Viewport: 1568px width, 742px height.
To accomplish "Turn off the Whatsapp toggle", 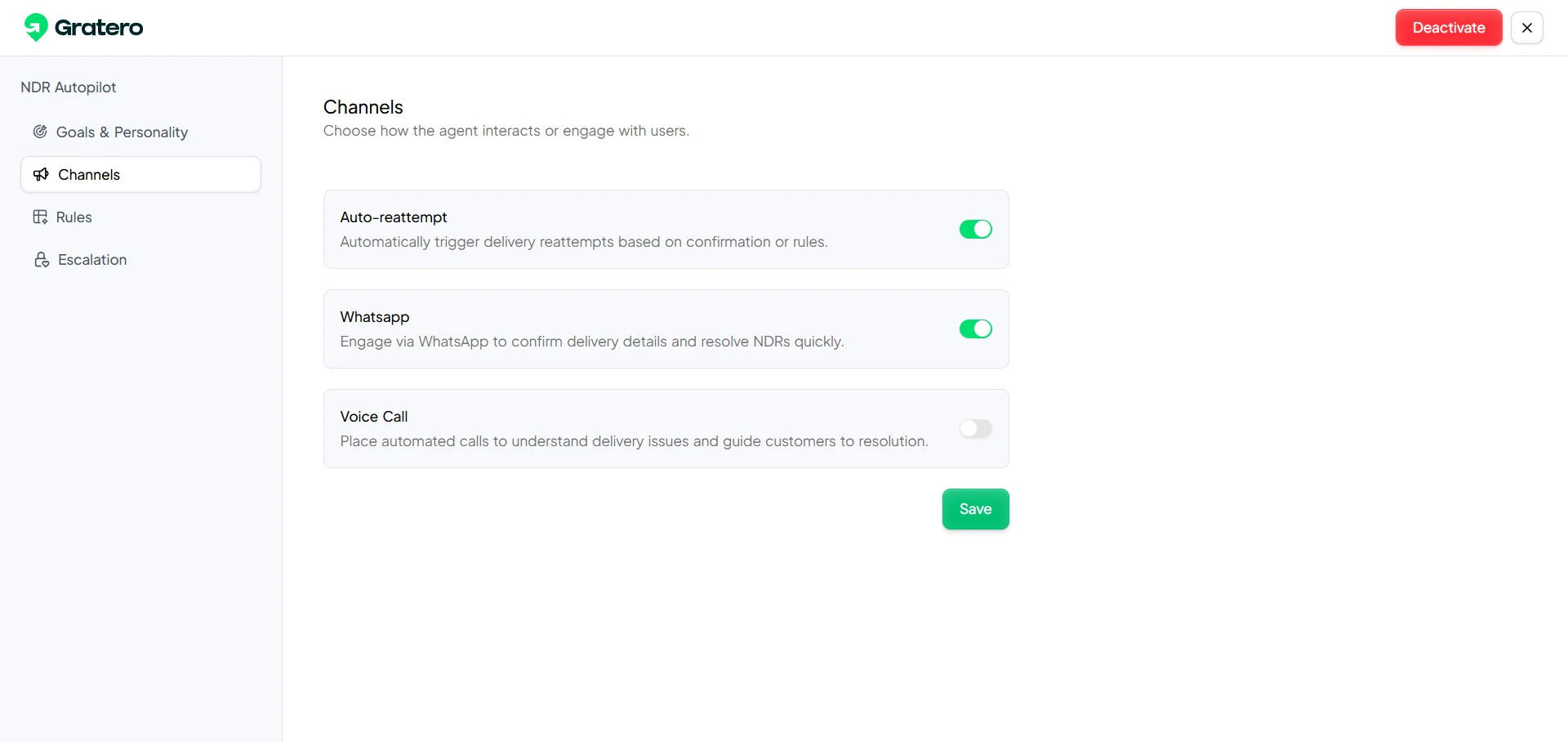I will [x=975, y=329].
